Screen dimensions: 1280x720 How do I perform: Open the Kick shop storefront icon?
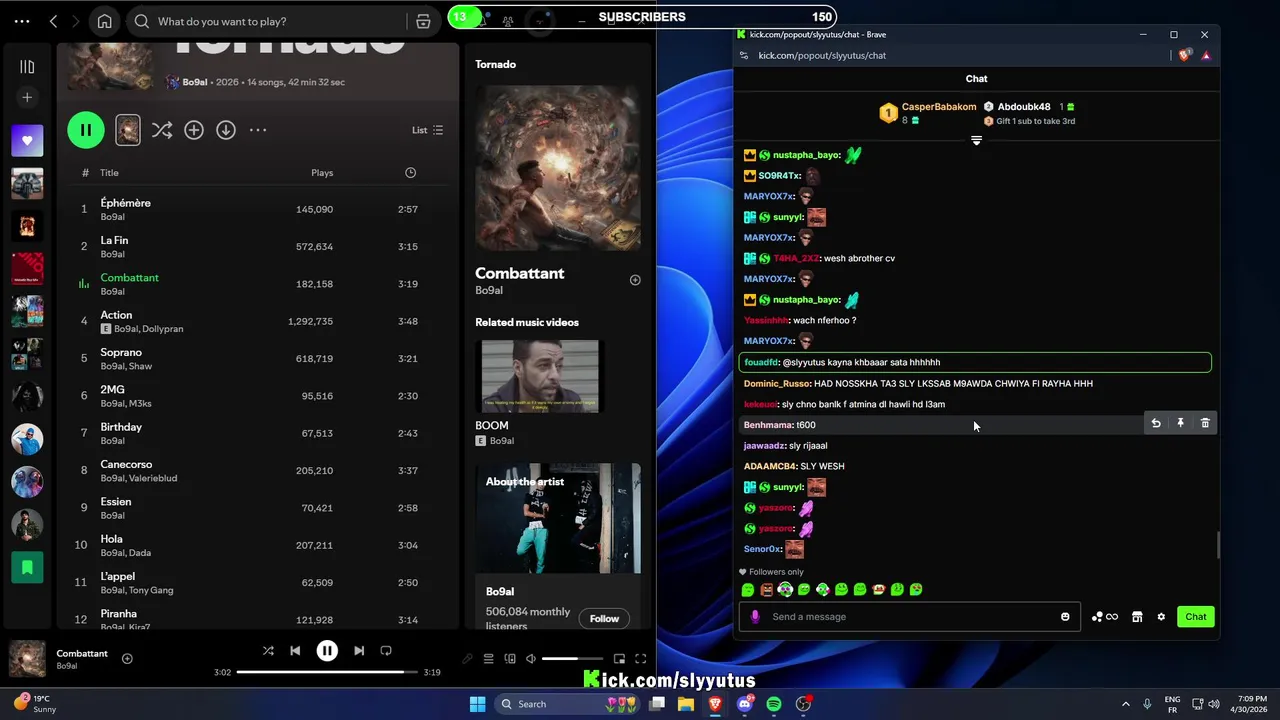click(1137, 617)
